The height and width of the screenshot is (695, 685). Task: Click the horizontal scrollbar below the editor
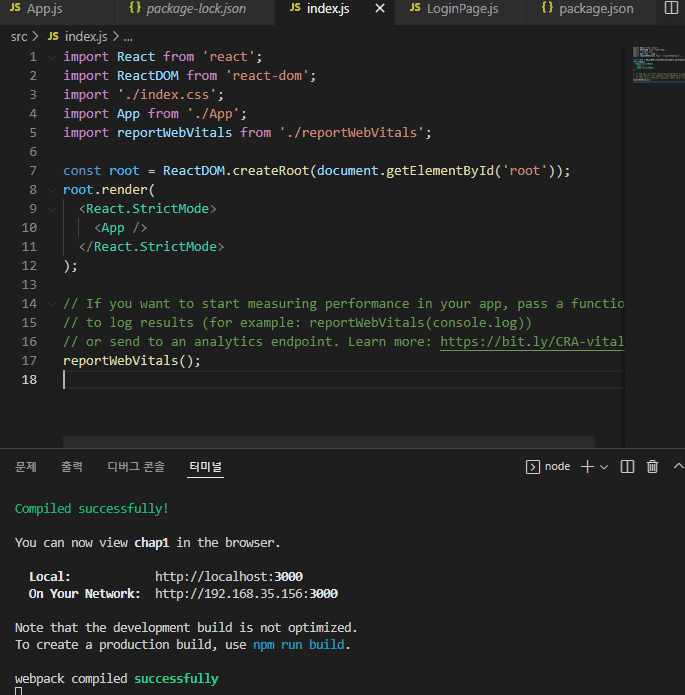(328, 441)
